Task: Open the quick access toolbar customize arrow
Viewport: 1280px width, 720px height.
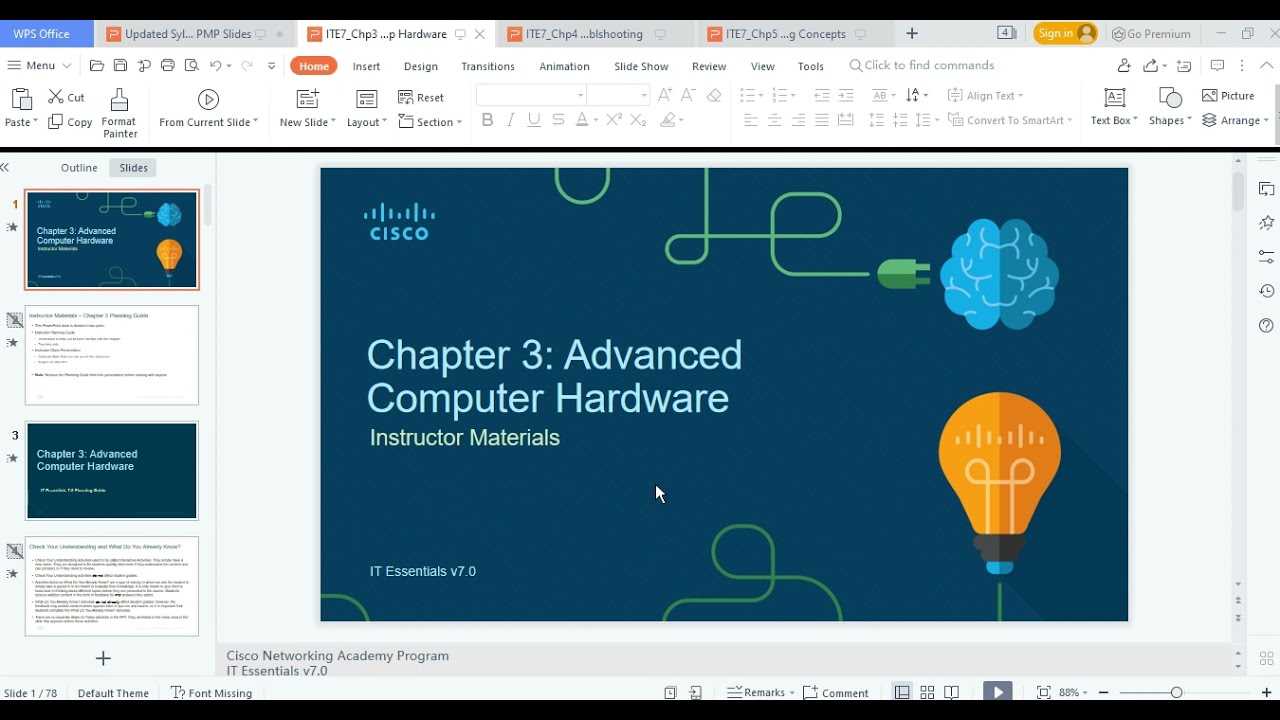Action: pyautogui.click(x=271, y=66)
